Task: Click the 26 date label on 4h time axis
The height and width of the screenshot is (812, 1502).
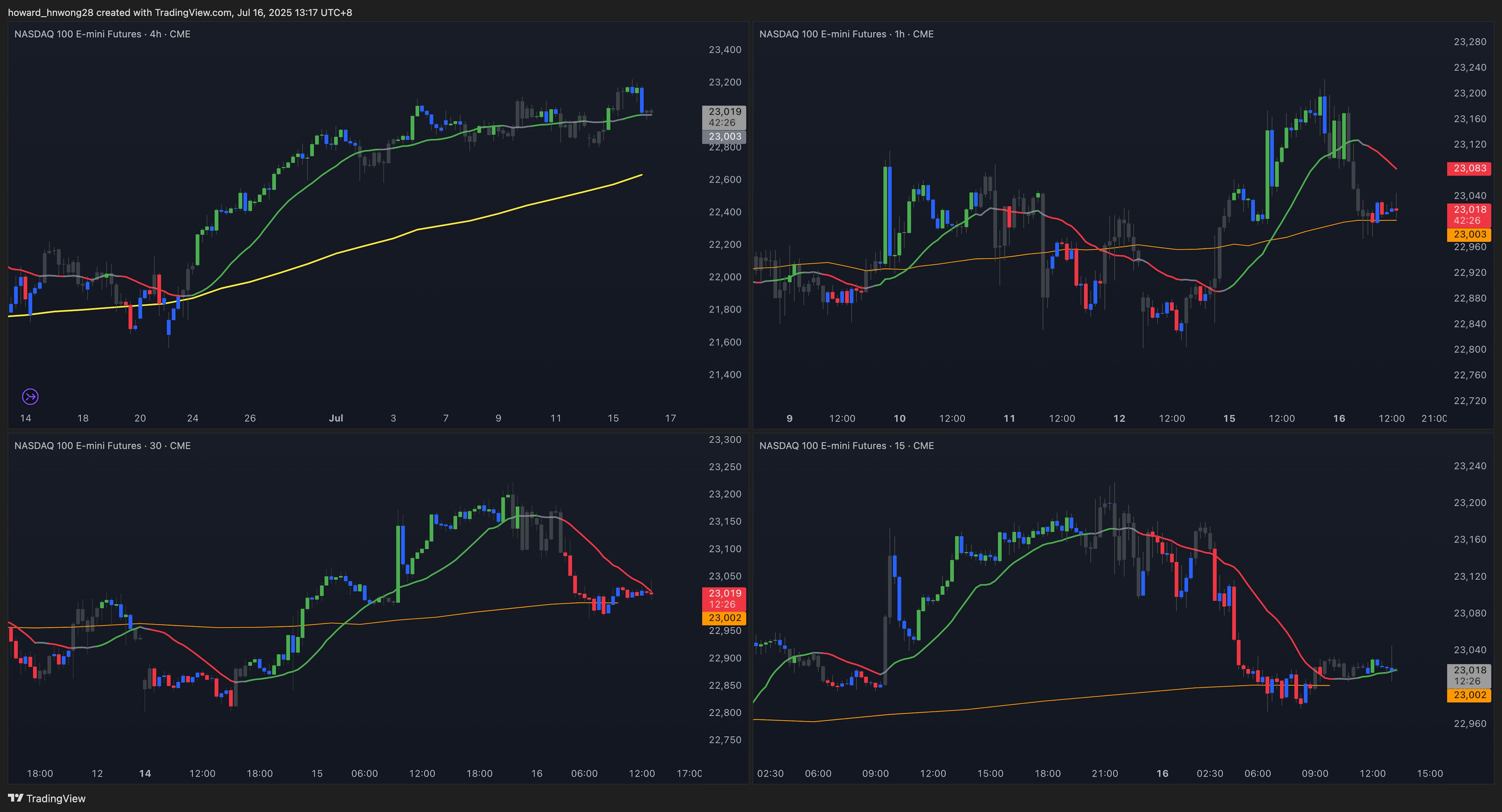Action: pos(250,418)
